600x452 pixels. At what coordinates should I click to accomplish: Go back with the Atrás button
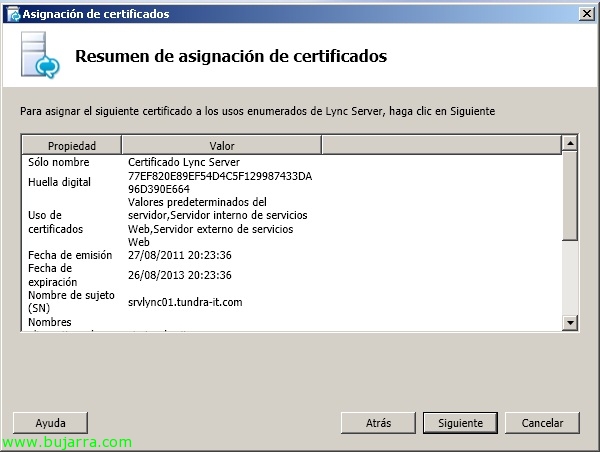(378, 423)
